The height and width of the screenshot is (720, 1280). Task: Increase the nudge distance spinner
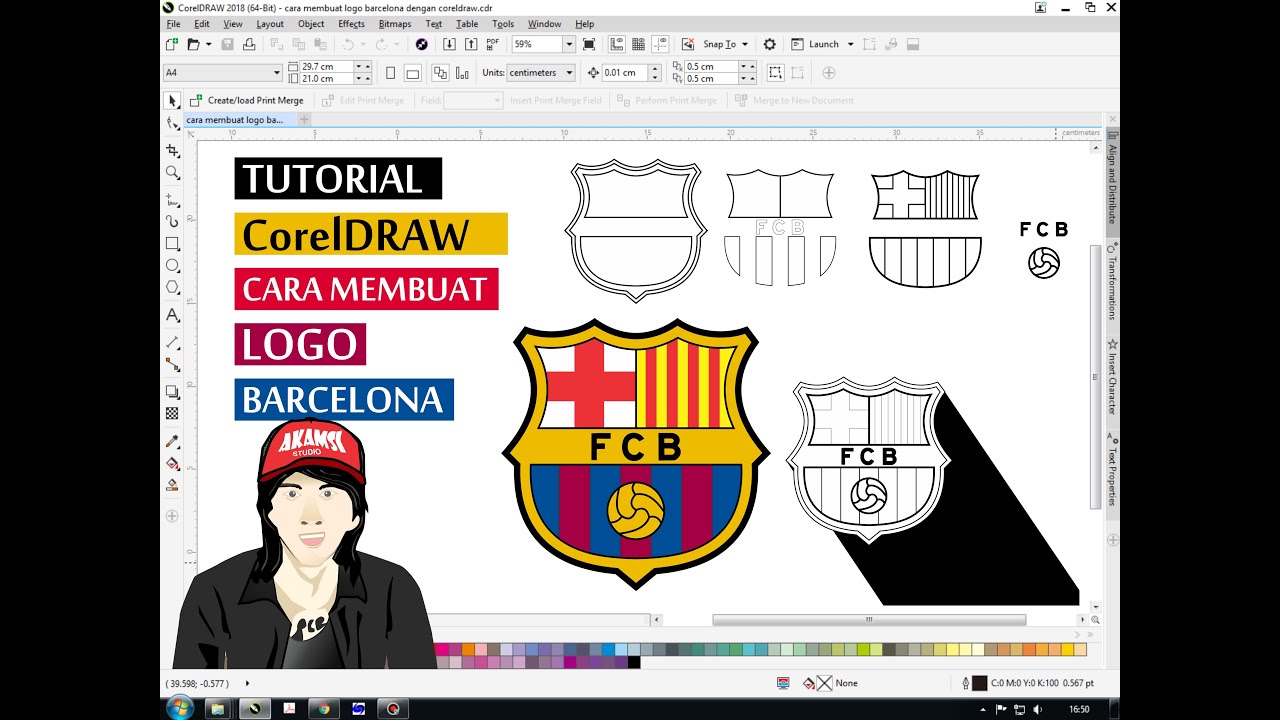(x=655, y=68)
